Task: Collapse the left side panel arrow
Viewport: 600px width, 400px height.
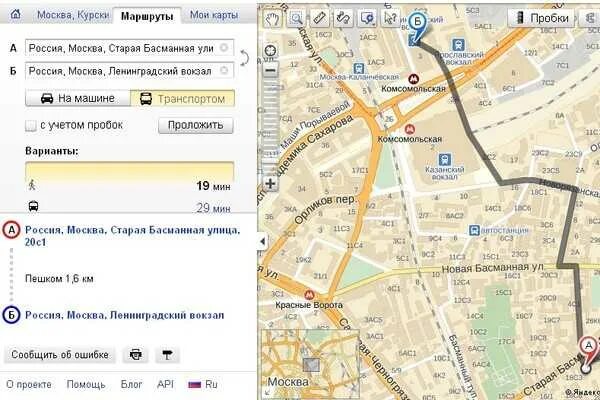Action: (262, 242)
